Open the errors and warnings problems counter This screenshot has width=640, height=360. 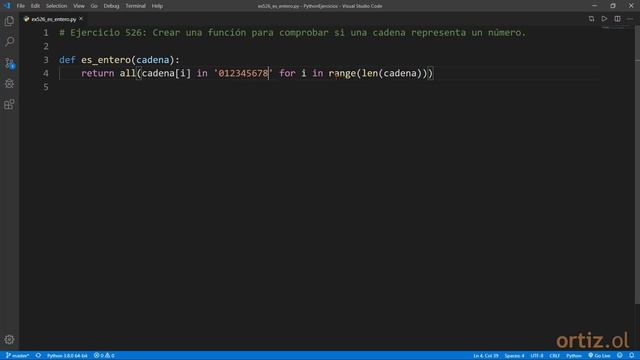104,356
